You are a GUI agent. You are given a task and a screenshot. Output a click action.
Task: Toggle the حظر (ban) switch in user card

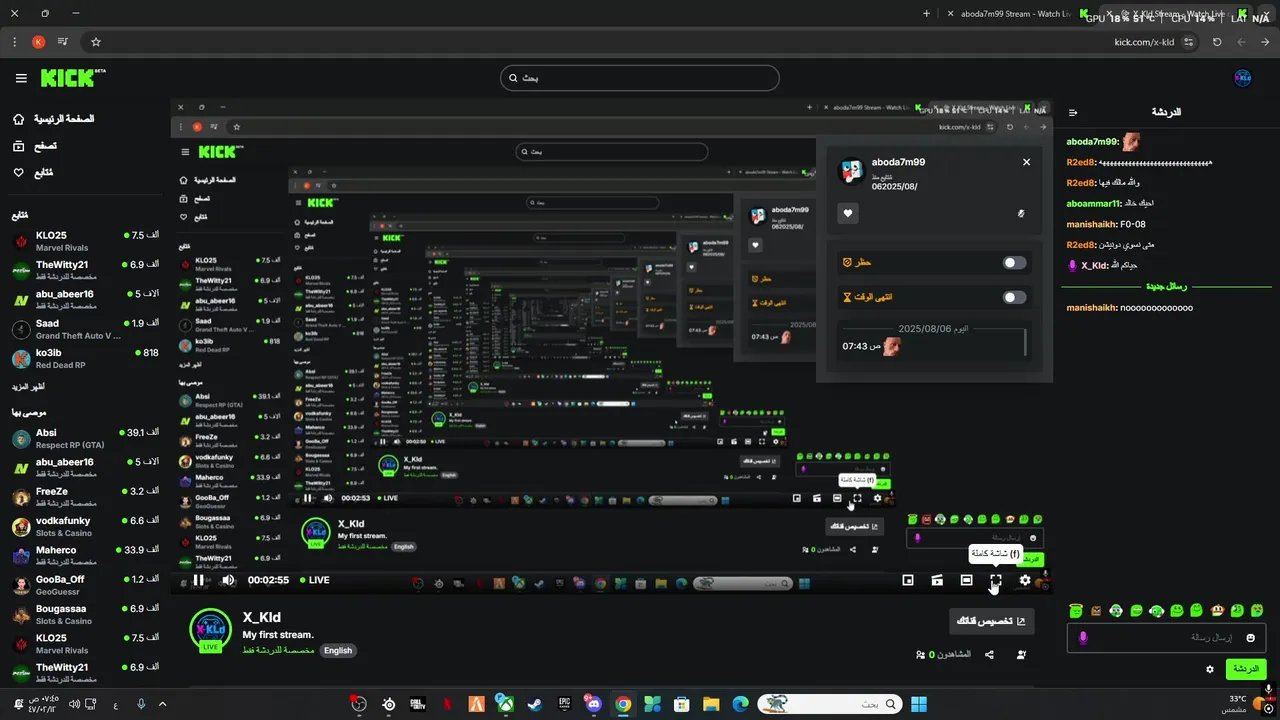[1014, 263]
